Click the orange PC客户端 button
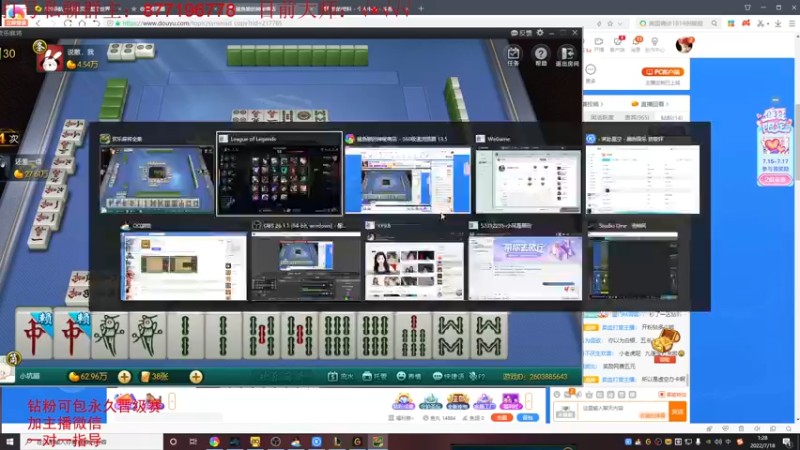Image resolution: width=800 pixels, height=450 pixels. (663, 72)
